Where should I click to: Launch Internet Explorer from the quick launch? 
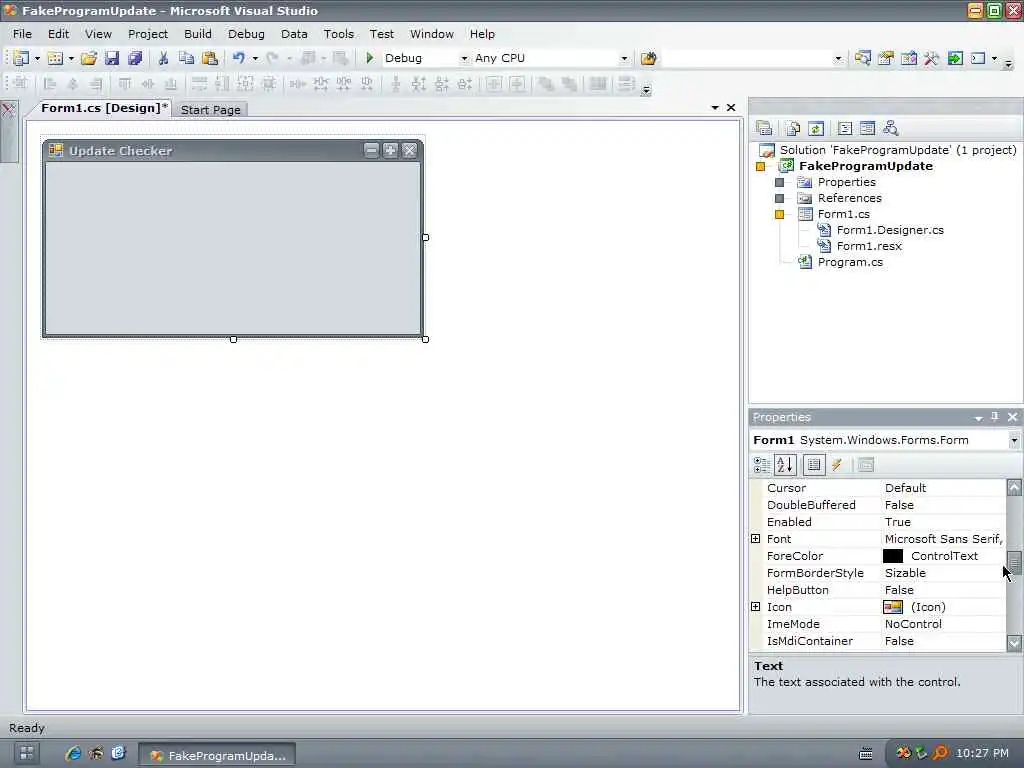(x=72, y=754)
